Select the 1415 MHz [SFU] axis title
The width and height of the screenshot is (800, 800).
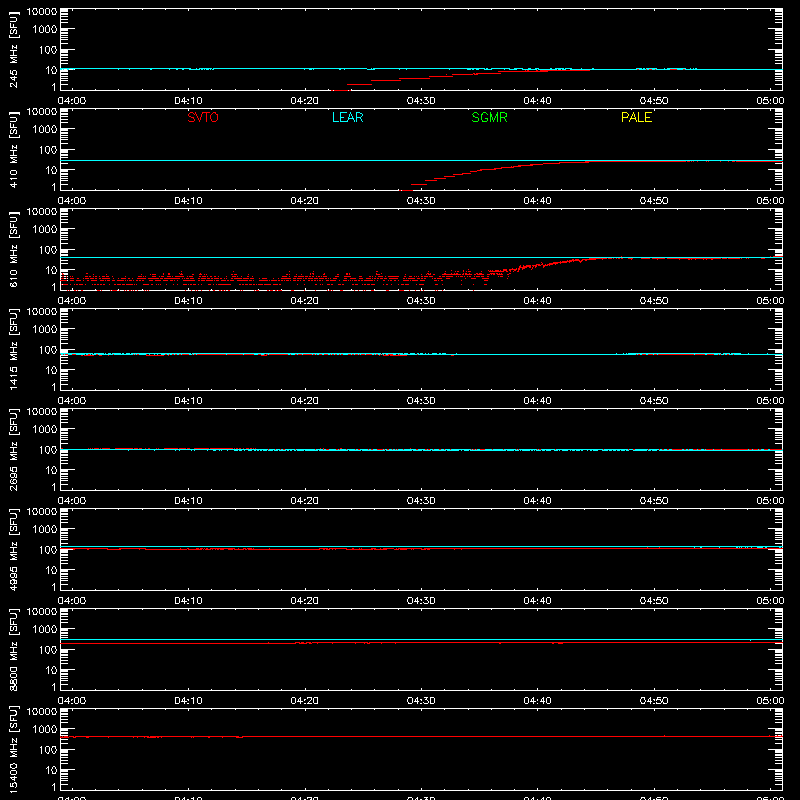(14, 350)
